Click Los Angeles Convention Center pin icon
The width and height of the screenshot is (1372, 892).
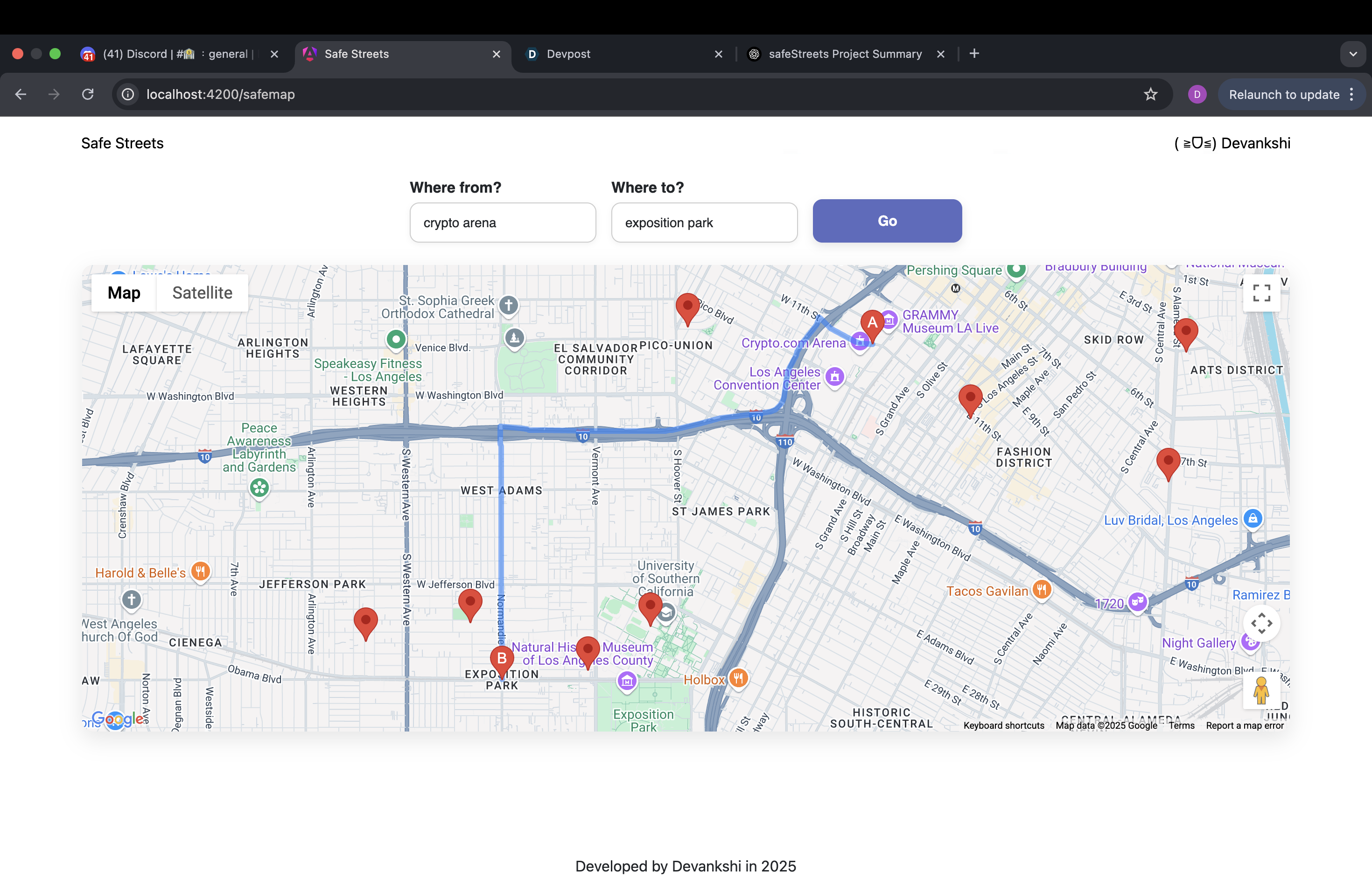coord(835,377)
